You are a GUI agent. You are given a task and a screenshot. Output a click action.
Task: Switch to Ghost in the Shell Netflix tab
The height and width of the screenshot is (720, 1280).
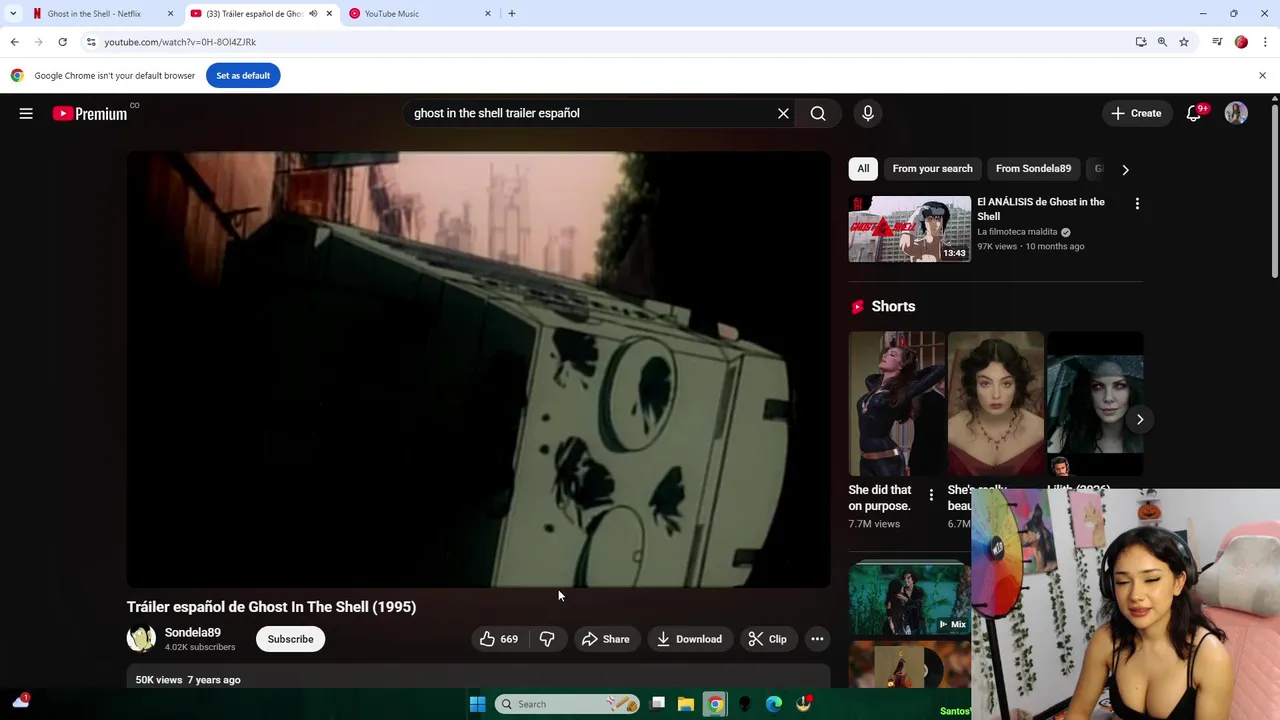coord(94,14)
